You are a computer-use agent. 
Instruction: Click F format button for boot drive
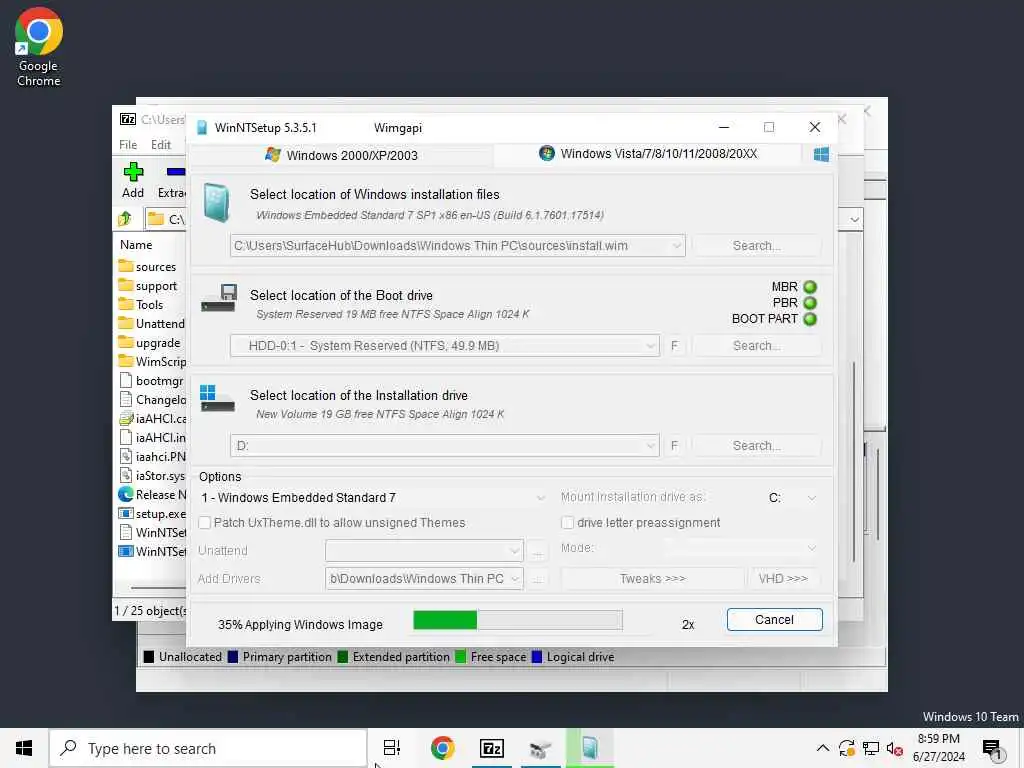[x=675, y=346]
